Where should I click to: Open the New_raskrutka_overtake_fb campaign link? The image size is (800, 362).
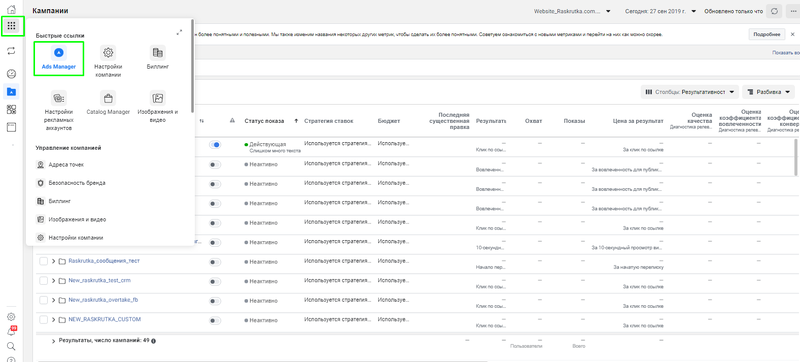point(103,300)
